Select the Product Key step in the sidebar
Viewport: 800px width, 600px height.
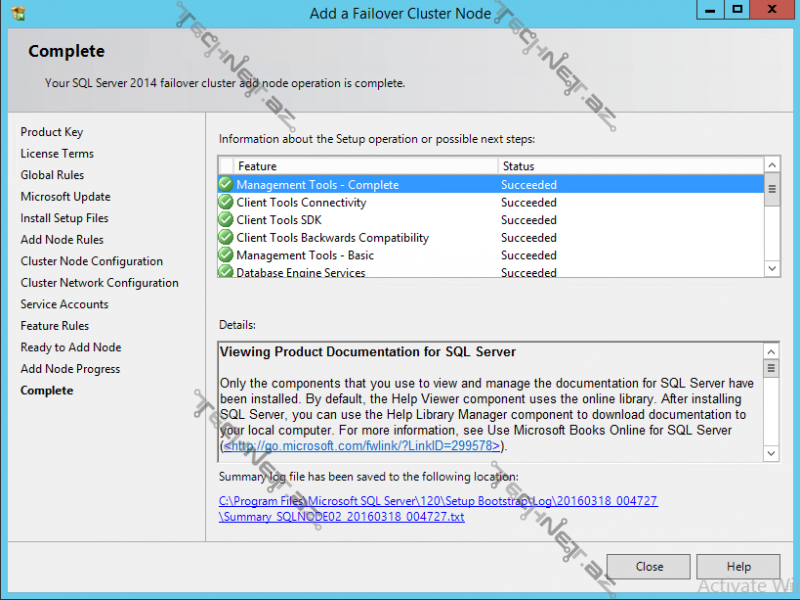(52, 132)
